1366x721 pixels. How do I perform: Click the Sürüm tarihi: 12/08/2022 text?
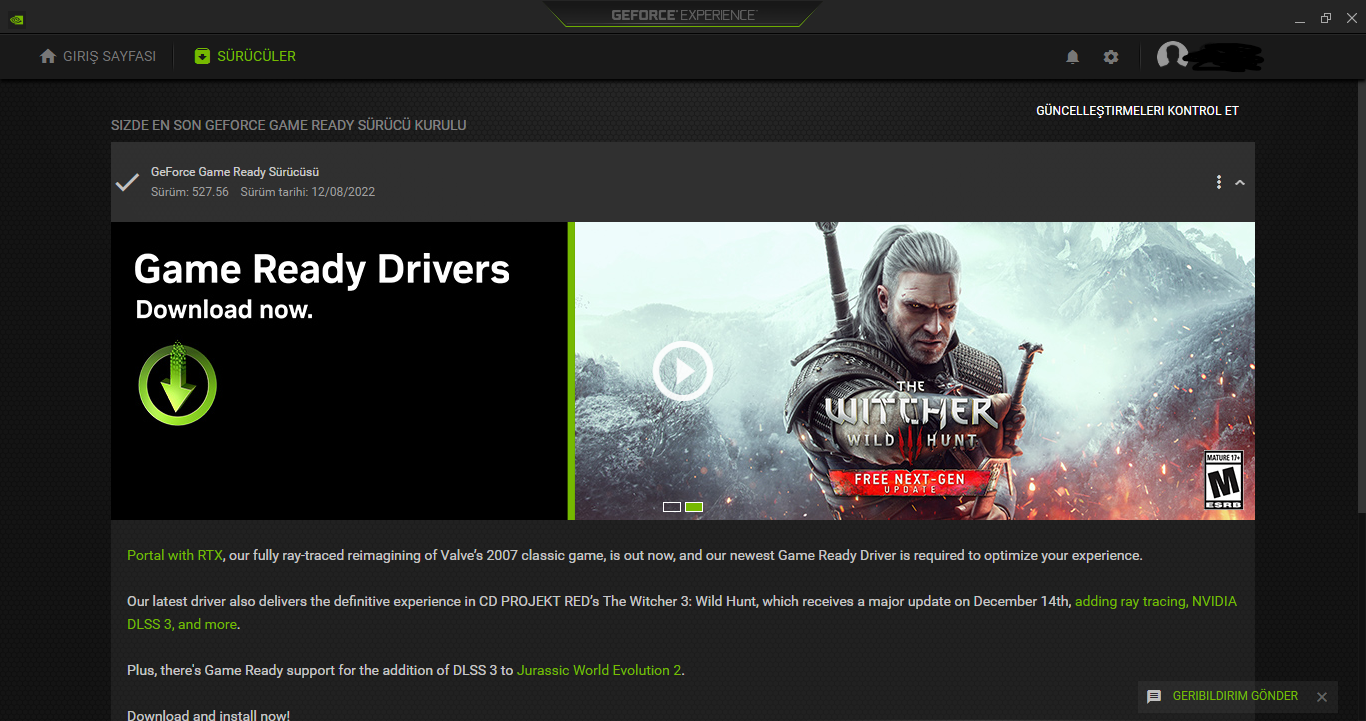point(308,192)
